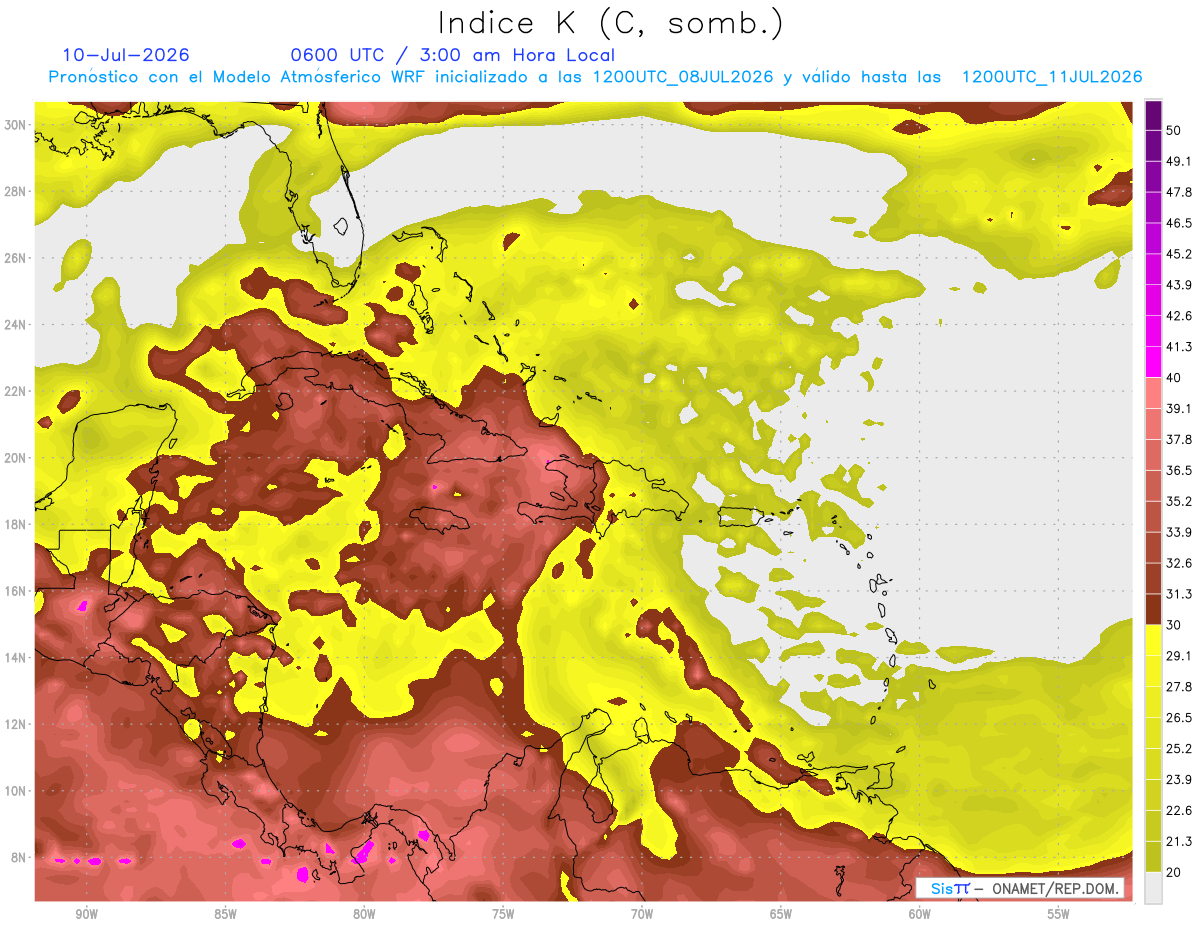Viewport: 1200px width, 927px height.
Task: Click the latitude label "30N"
Action: [x=14, y=125]
